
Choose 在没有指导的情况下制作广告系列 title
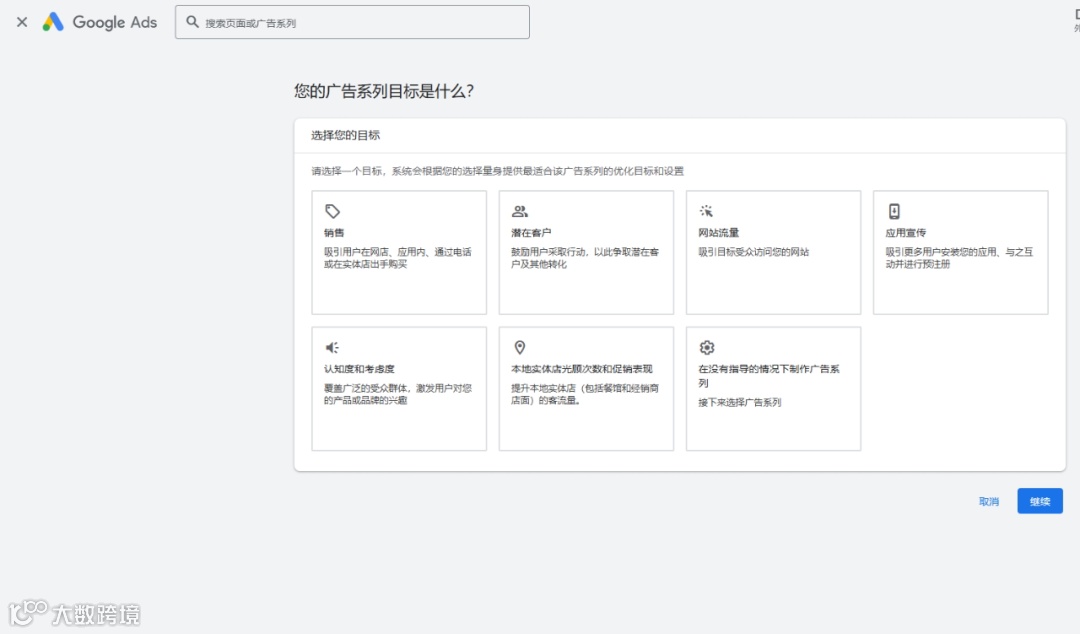coord(769,376)
